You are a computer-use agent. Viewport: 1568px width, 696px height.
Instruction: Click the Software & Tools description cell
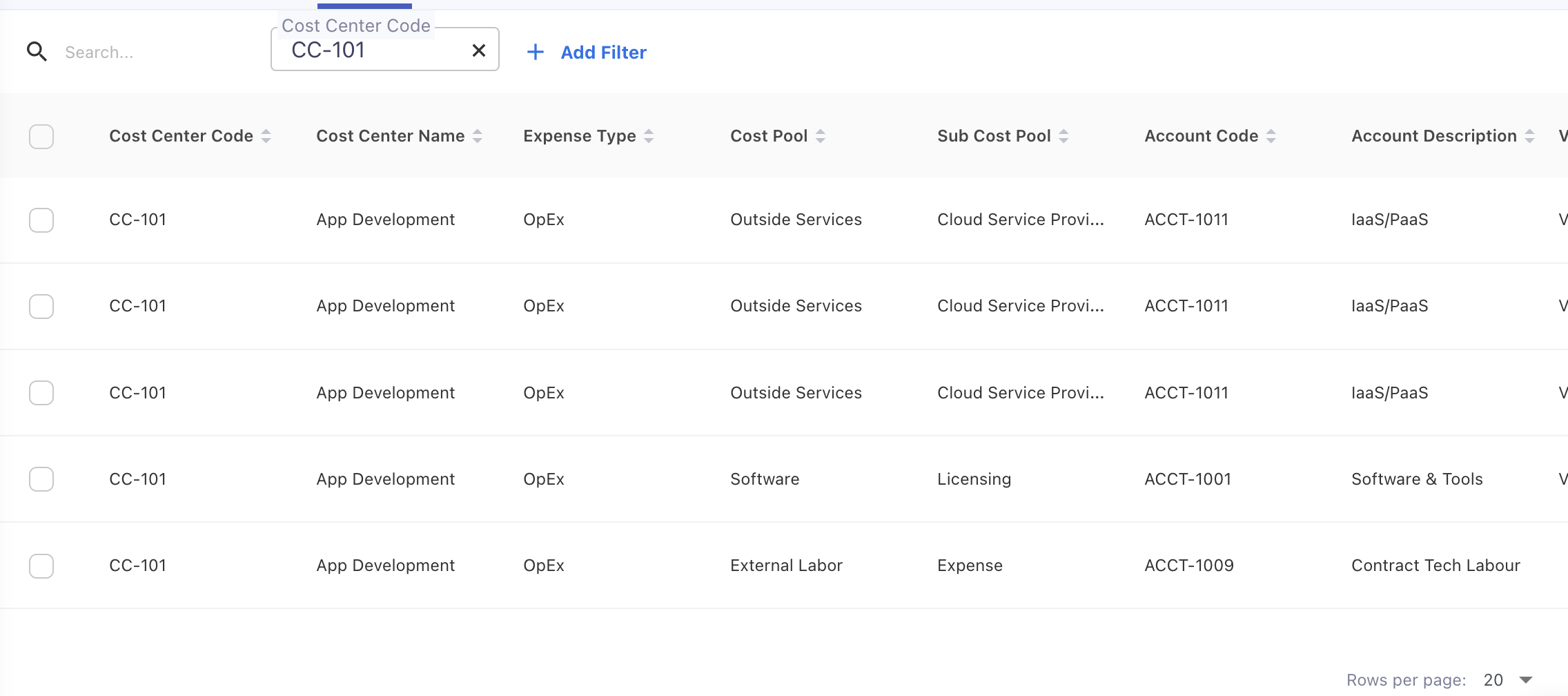tap(1416, 479)
